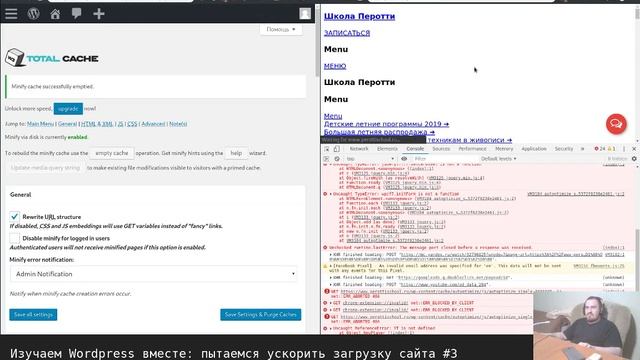Switch to the Sources tab

tap(441, 149)
